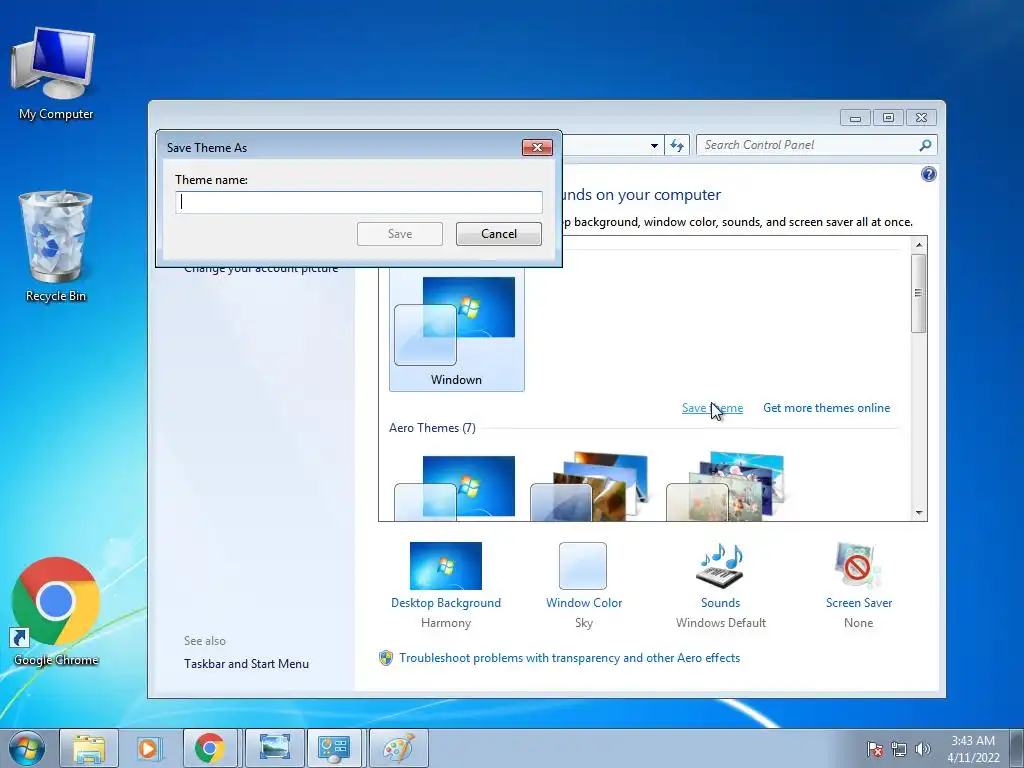The height and width of the screenshot is (768, 1024).
Task: Click the Theme name text box
Action: [x=359, y=202]
